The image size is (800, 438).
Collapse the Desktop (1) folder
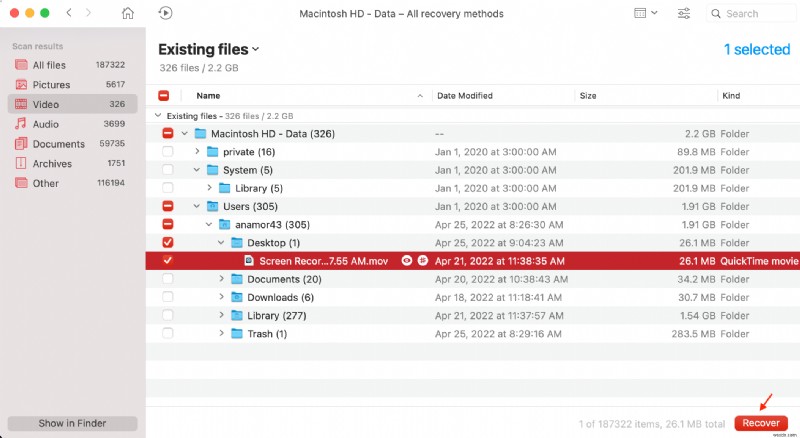pos(221,242)
